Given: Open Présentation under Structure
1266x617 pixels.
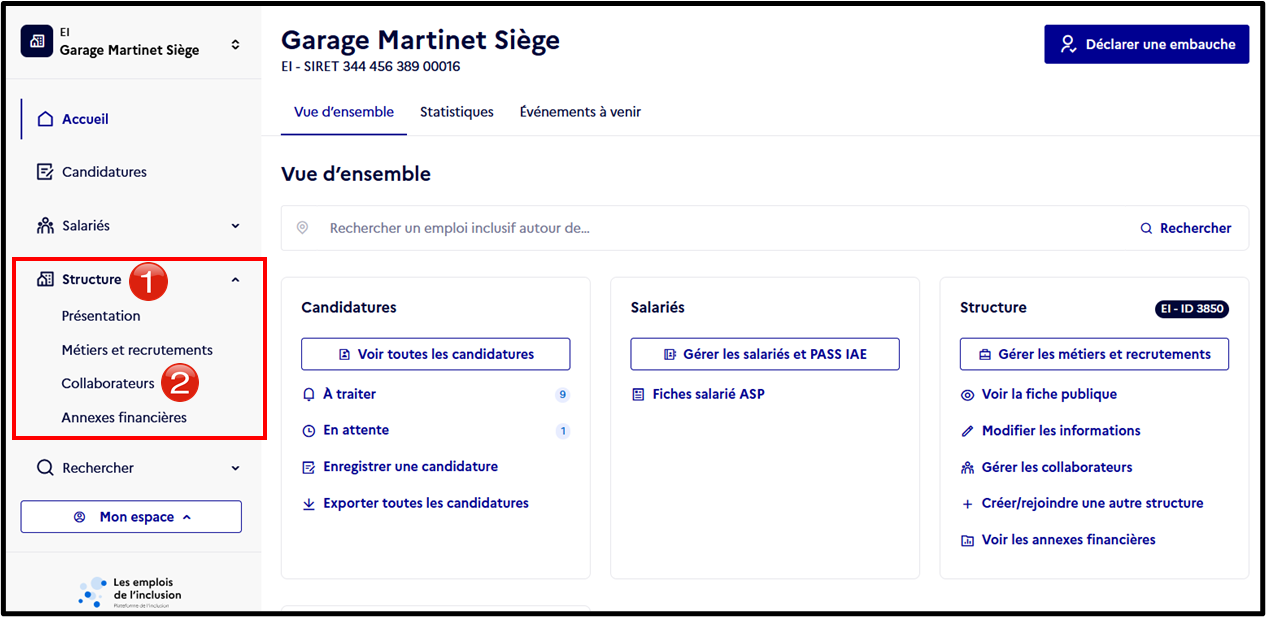Looking at the screenshot, I should tap(101, 316).
